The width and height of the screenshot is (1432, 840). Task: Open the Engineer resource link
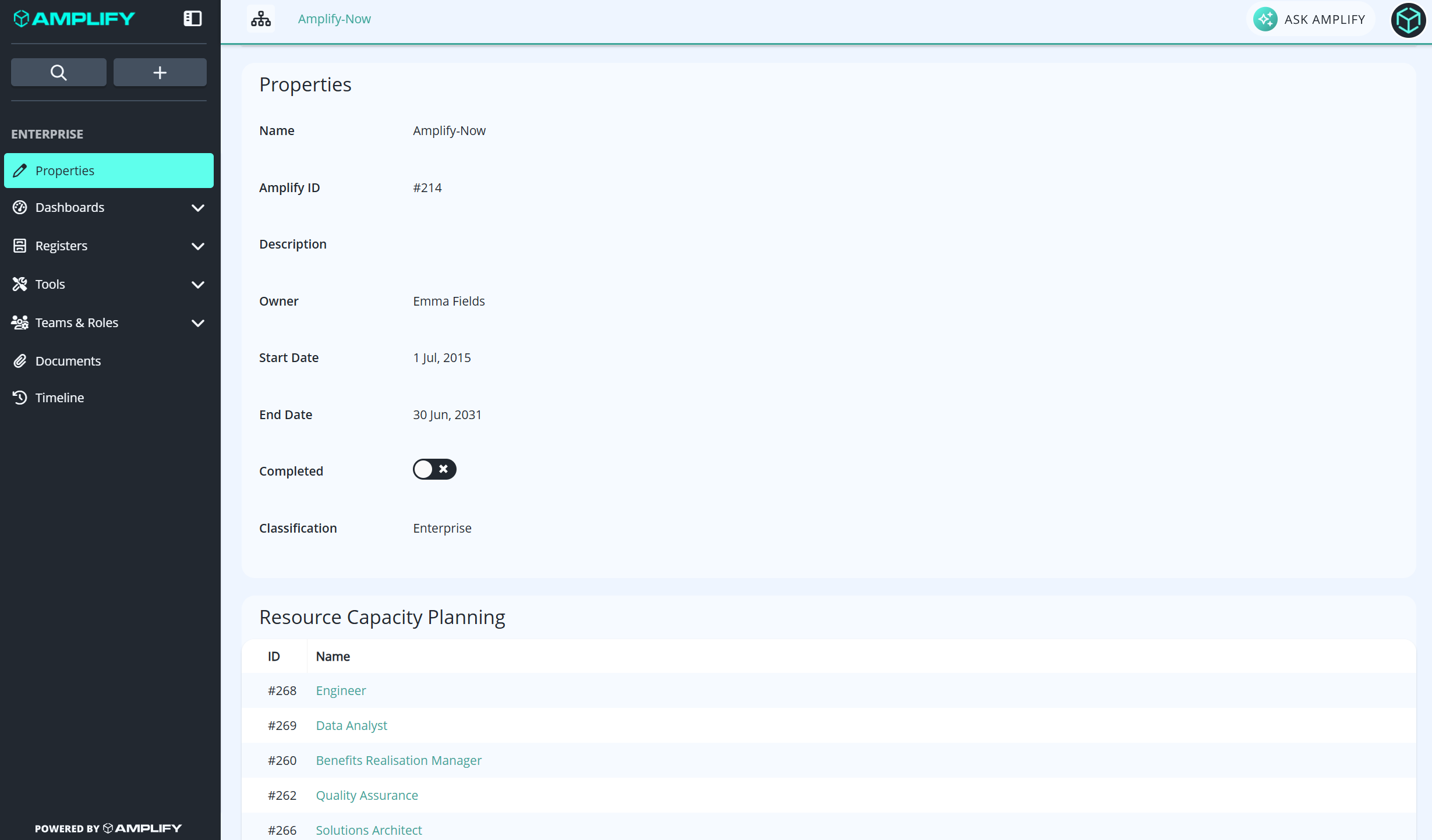[341, 690]
